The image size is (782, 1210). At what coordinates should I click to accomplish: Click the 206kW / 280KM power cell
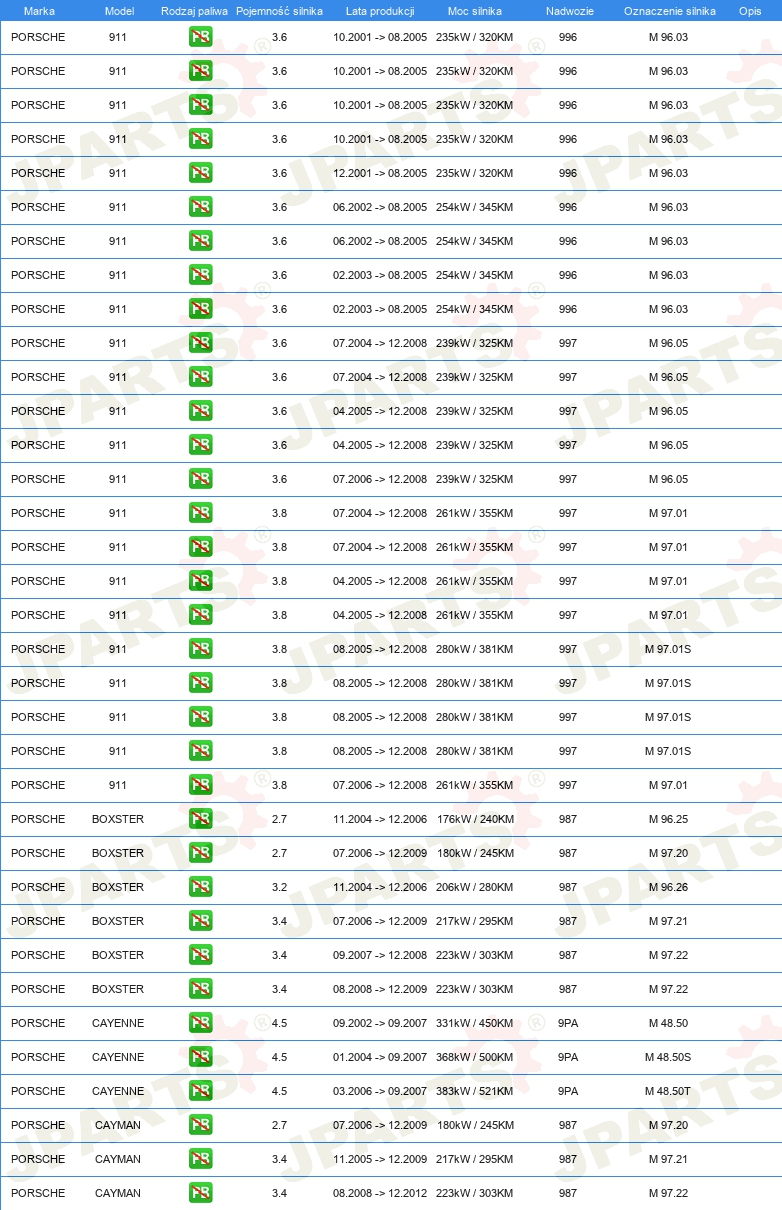pos(475,887)
